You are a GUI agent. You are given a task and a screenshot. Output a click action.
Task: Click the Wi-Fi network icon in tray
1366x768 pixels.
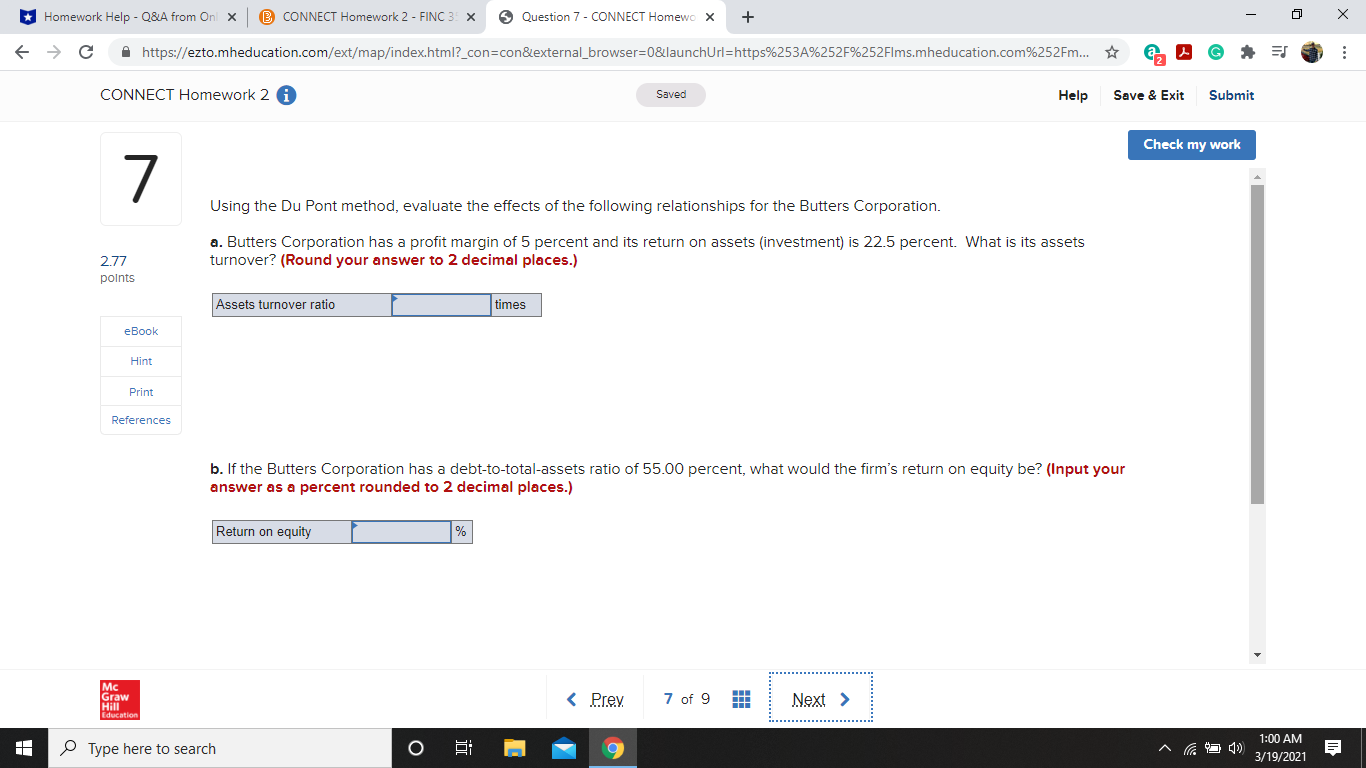(x=1190, y=748)
